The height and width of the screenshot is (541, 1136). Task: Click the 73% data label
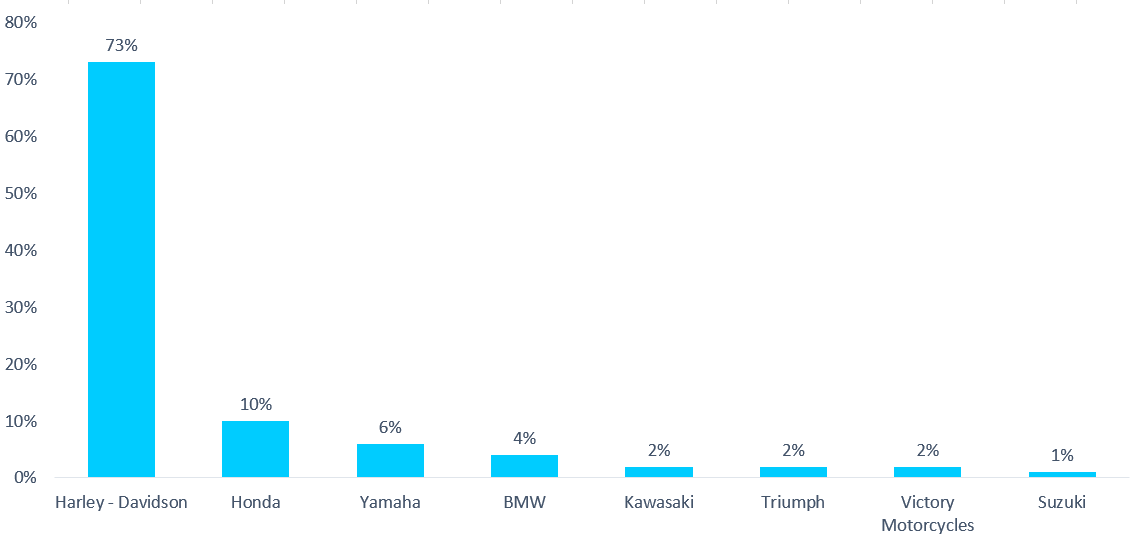click(121, 45)
